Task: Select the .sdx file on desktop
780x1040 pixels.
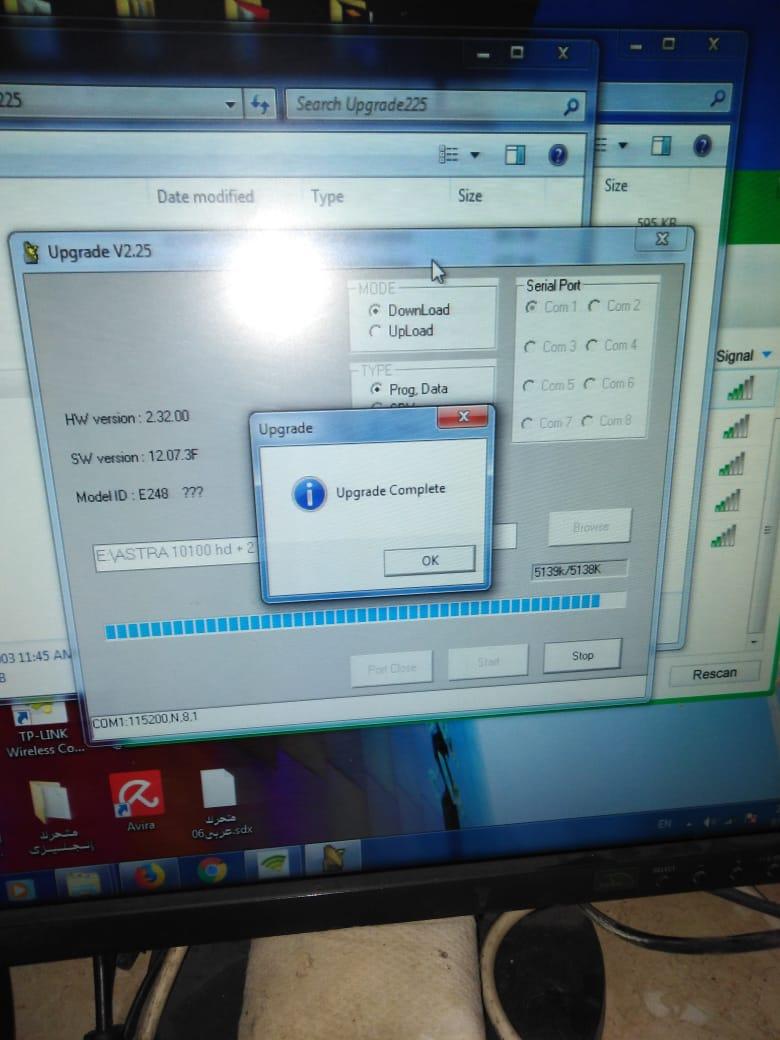Action: (x=220, y=802)
